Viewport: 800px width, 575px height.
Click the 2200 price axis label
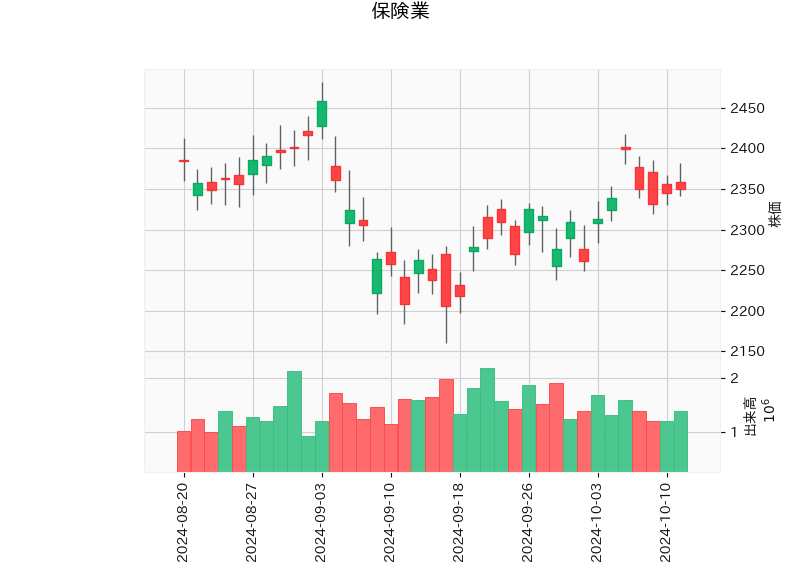click(x=747, y=311)
